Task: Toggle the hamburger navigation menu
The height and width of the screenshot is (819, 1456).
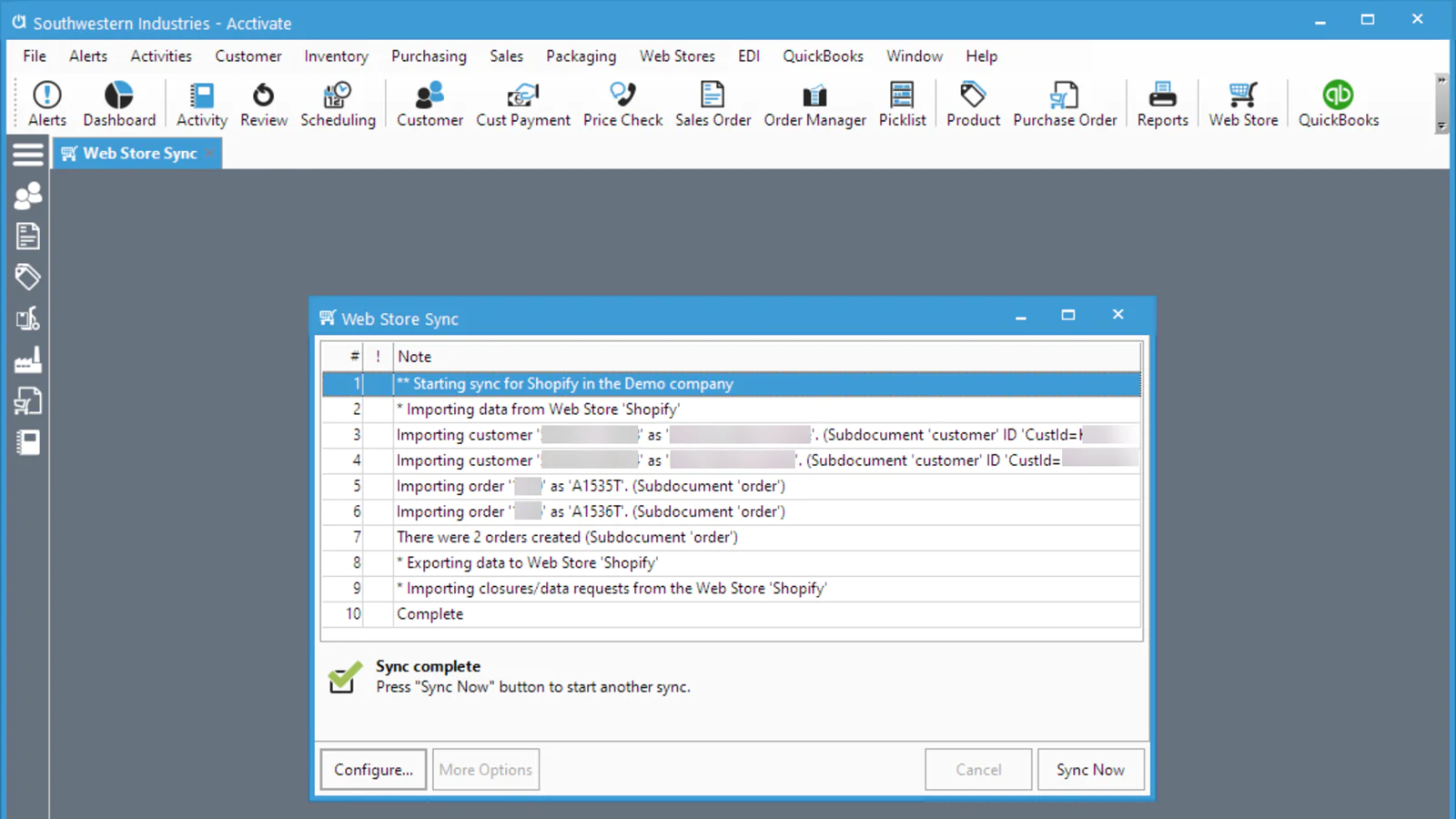Action: tap(28, 154)
